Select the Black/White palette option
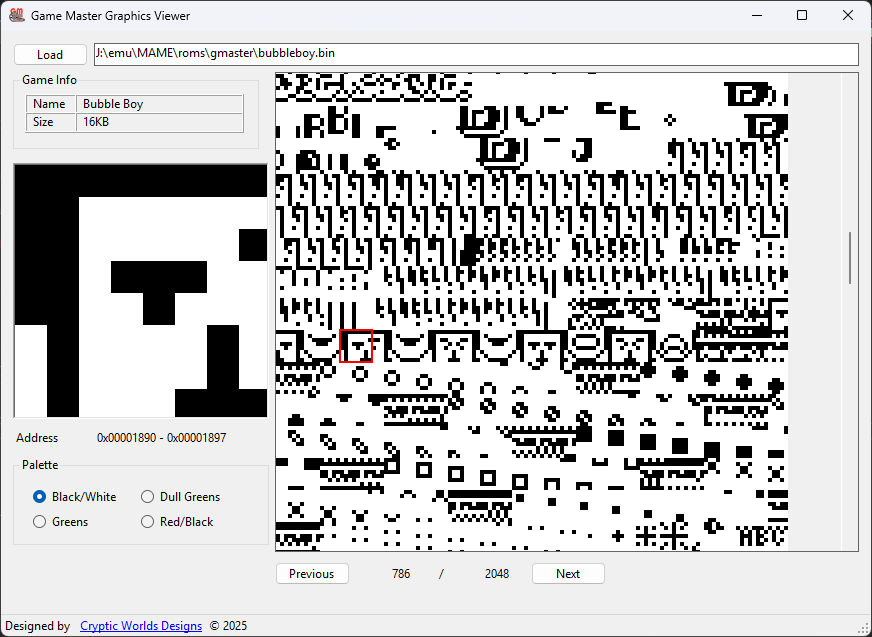Screen dimensions: 872x637 40,497
